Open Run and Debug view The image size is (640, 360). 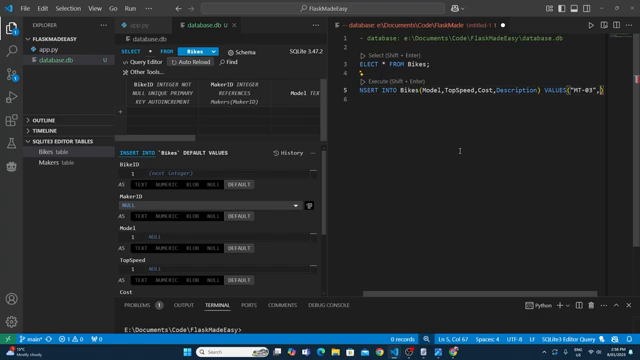point(11,97)
